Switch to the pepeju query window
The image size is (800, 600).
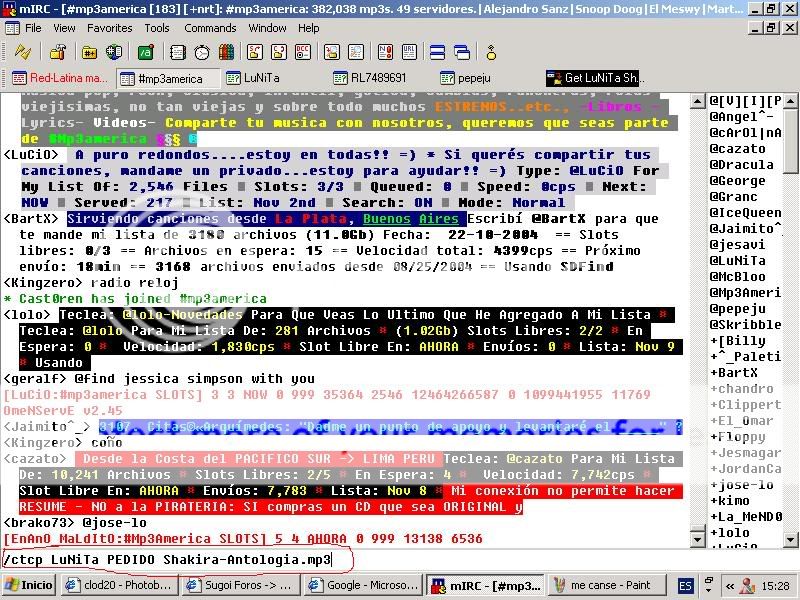tap(466, 78)
